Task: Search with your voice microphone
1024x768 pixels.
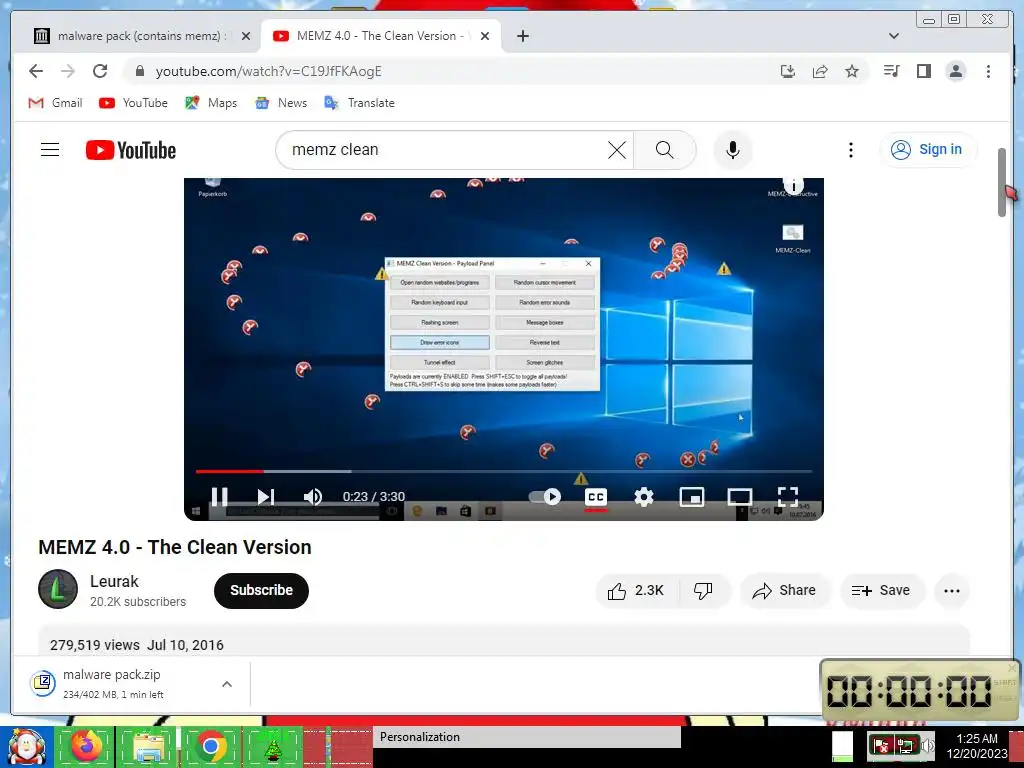Action: [x=733, y=150]
